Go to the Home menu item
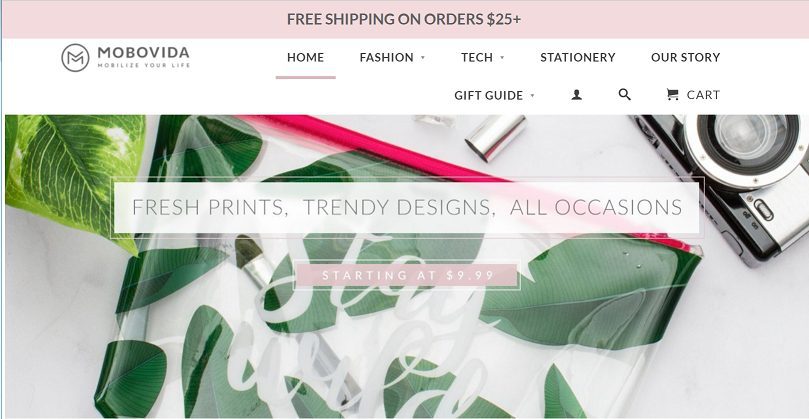 (305, 57)
